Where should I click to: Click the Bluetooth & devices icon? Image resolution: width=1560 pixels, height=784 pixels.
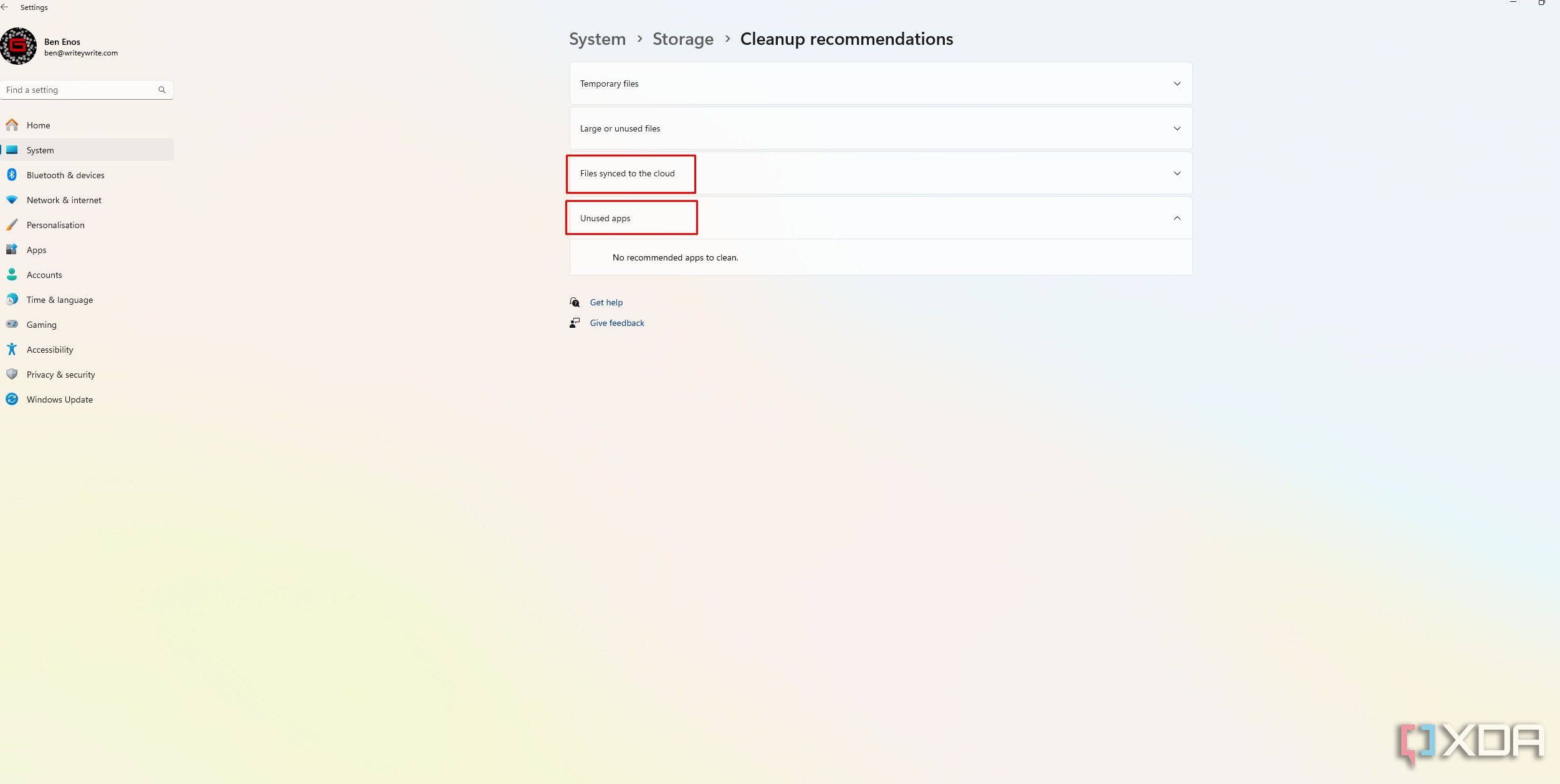12,175
